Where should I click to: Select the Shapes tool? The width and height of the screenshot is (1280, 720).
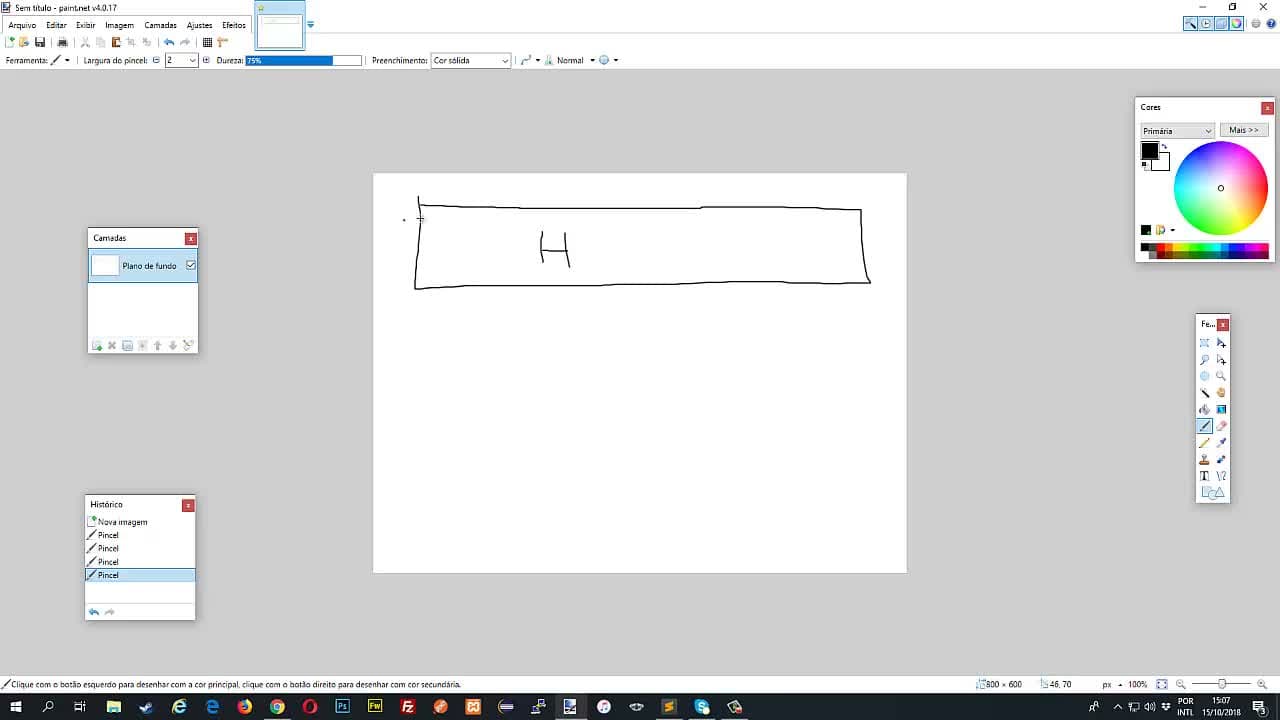1212,493
